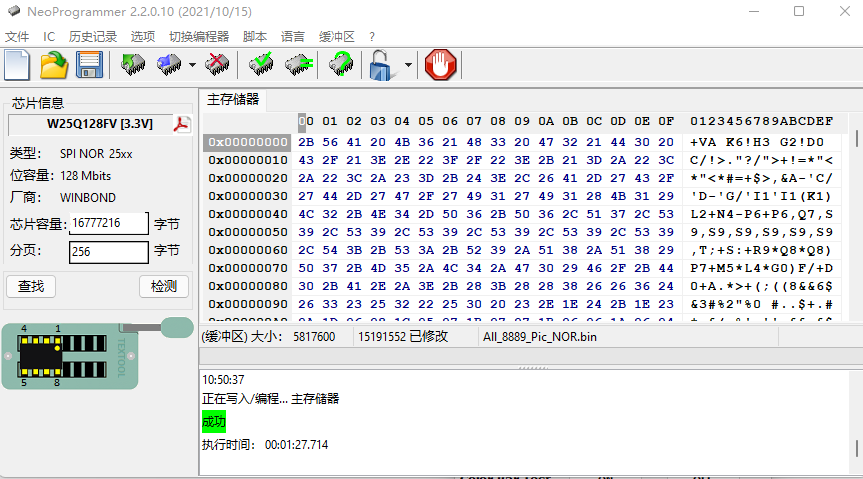
Task: Open the 缓冲区 menu
Action: click(337, 36)
